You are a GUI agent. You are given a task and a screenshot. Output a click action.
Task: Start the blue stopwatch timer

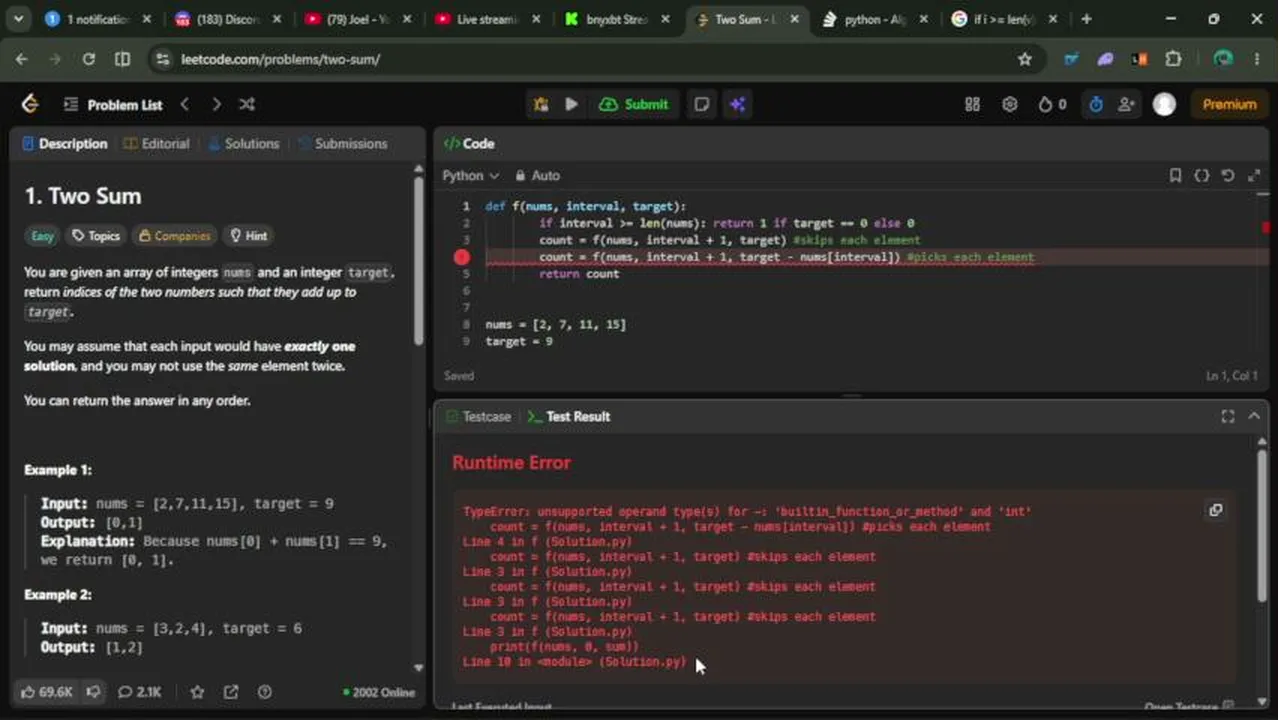[1096, 104]
